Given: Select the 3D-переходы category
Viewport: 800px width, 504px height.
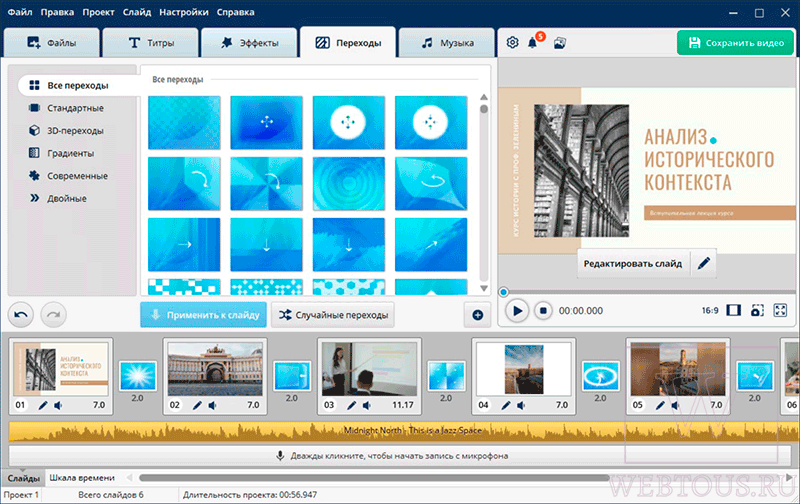Looking at the screenshot, I should coord(75,131).
